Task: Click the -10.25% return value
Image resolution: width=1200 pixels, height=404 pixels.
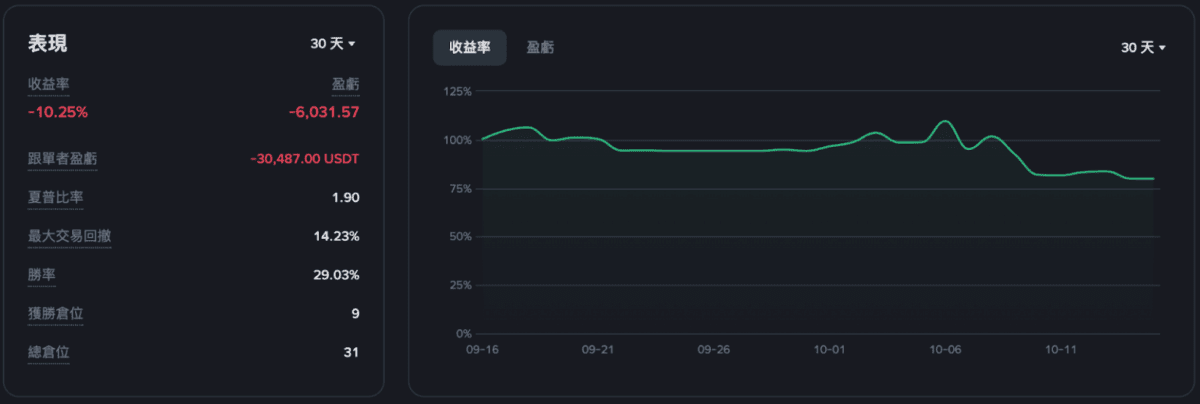Action: [x=58, y=112]
